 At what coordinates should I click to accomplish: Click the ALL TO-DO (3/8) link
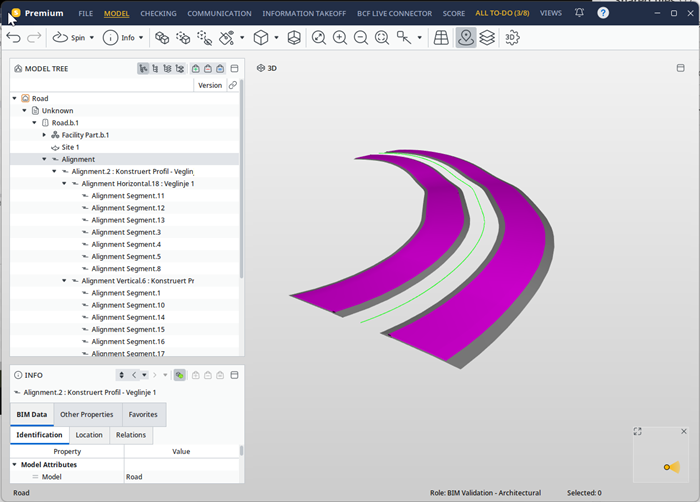(502, 13)
